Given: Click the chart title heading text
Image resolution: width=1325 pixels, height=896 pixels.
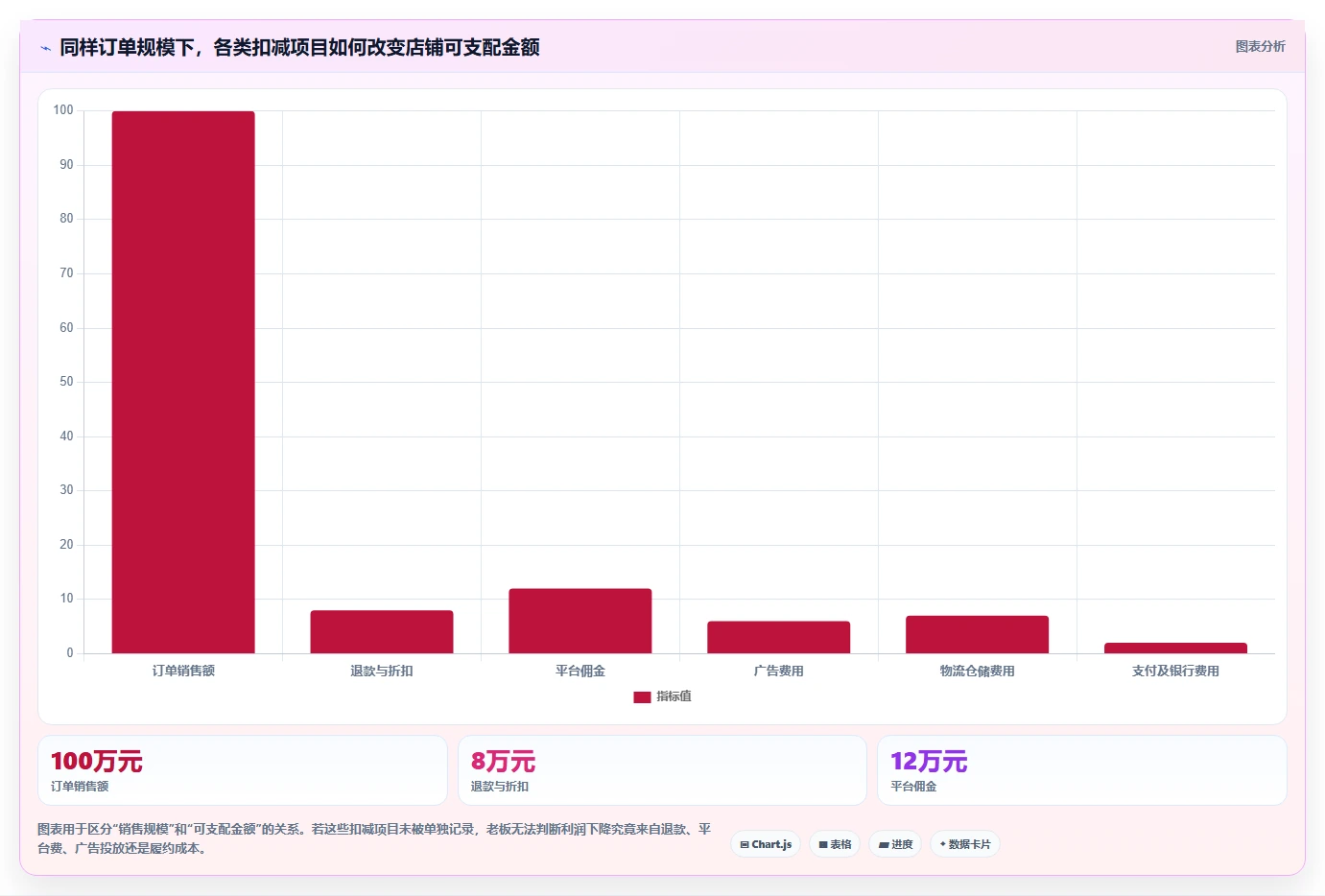Looking at the screenshot, I should [x=299, y=47].
